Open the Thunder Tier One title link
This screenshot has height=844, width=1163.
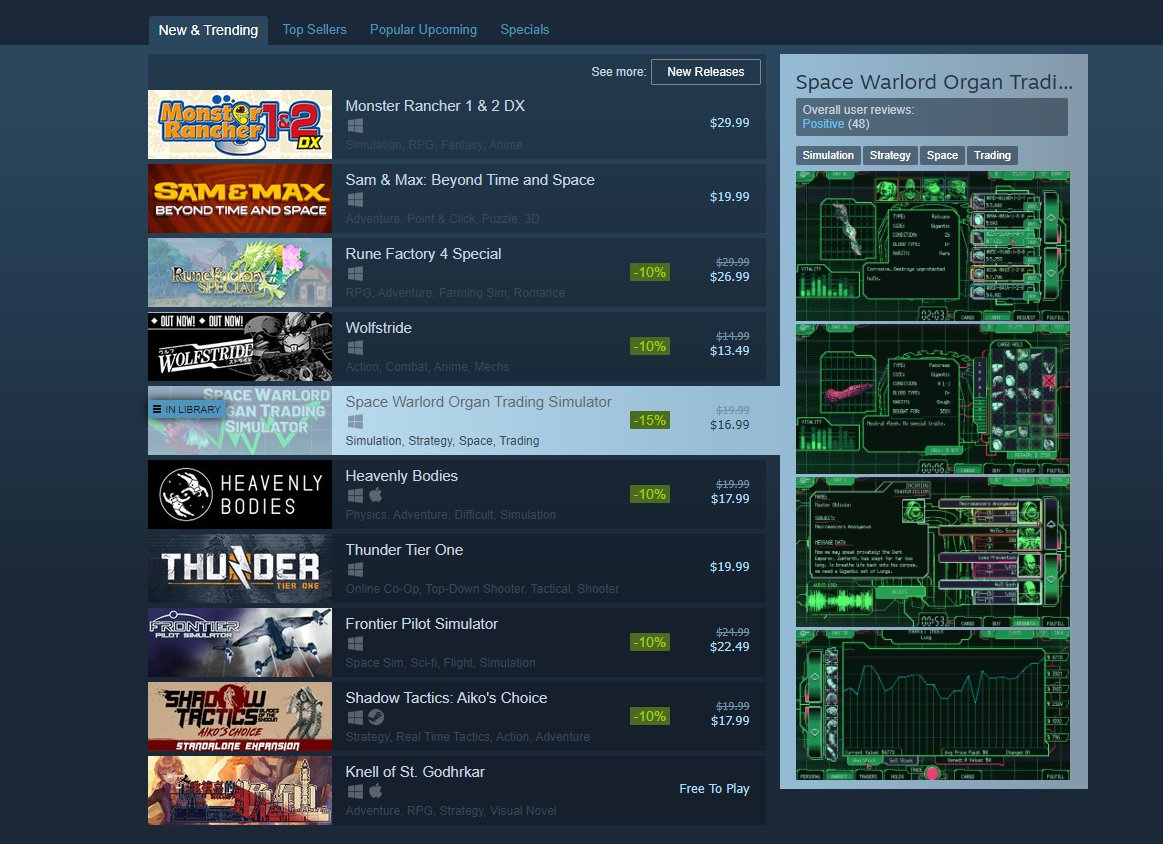point(404,550)
